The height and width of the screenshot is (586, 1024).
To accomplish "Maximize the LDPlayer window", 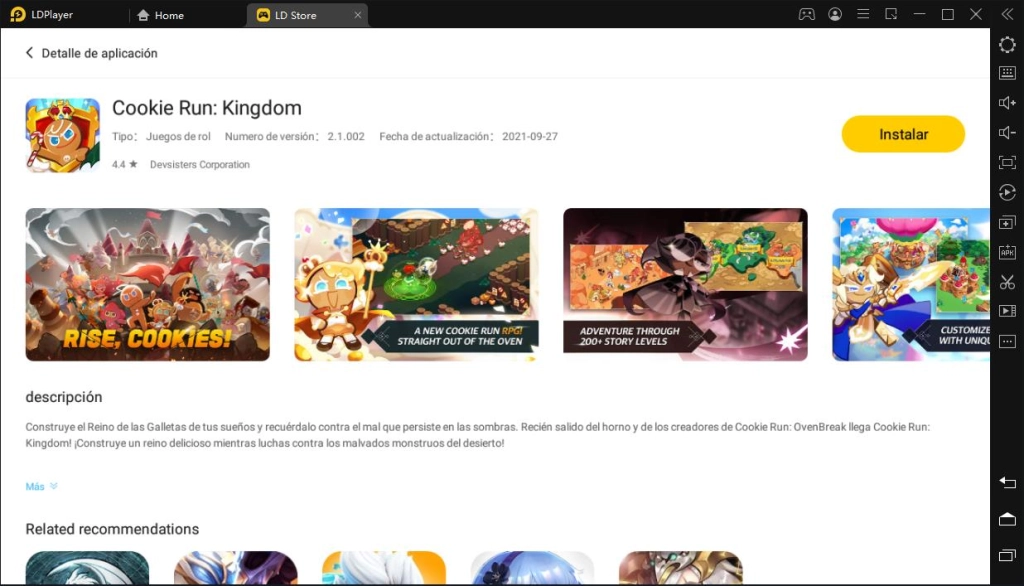I will pyautogui.click(x=948, y=14).
